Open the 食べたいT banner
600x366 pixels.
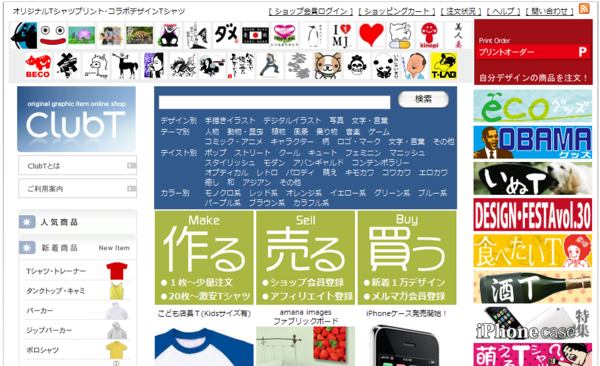(533, 251)
